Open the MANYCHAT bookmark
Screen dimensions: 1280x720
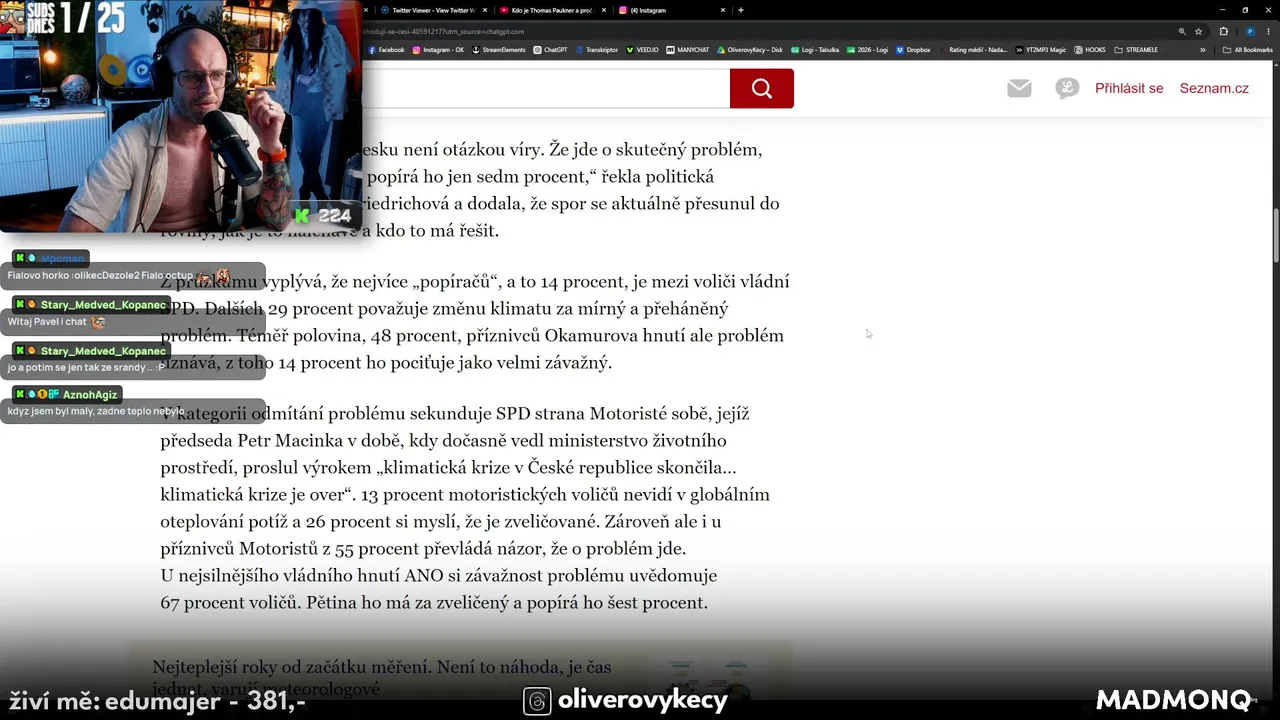[x=688, y=50]
